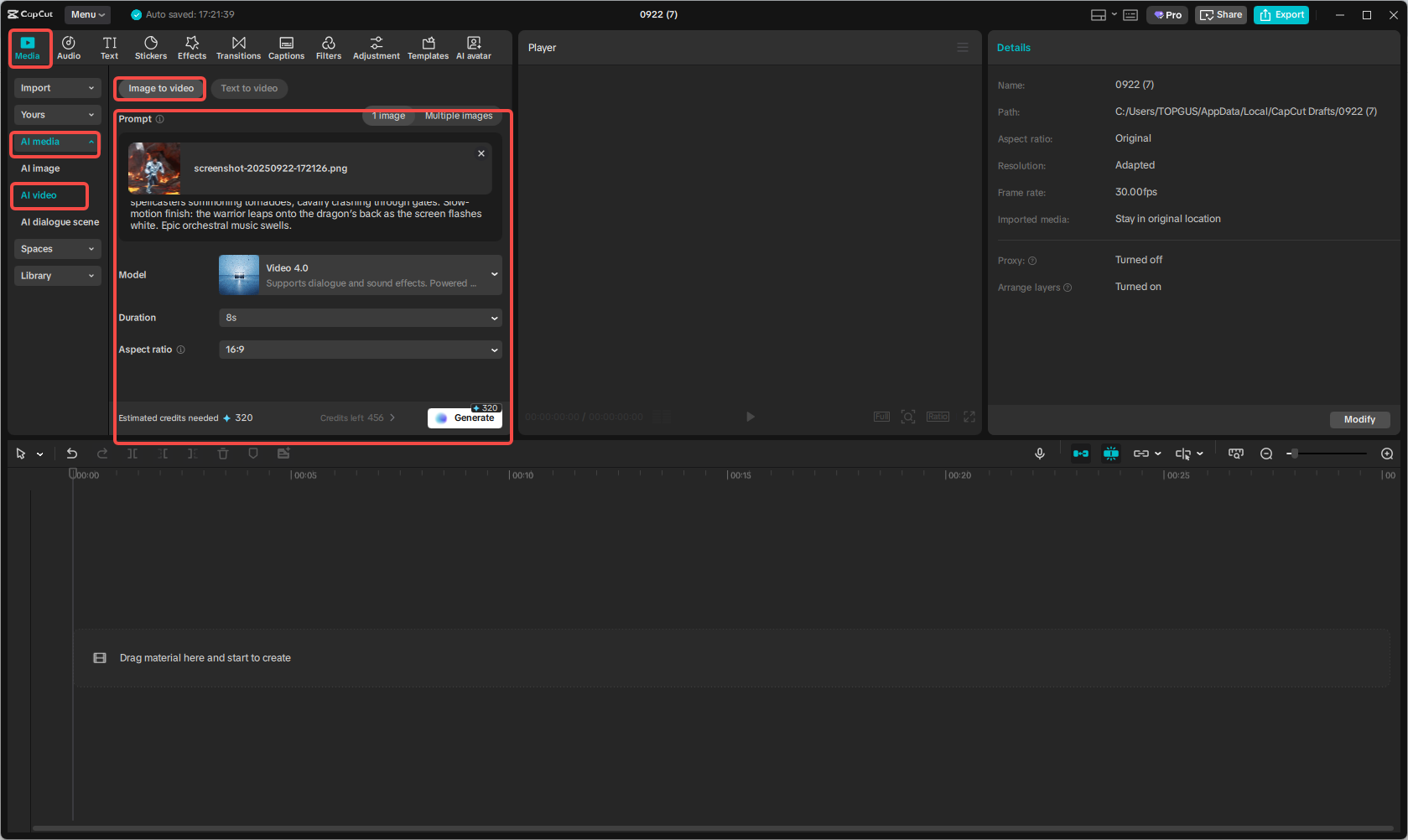Collapse the AI media section
The width and height of the screenshot is (1408, 840).
tap(56, 142)
